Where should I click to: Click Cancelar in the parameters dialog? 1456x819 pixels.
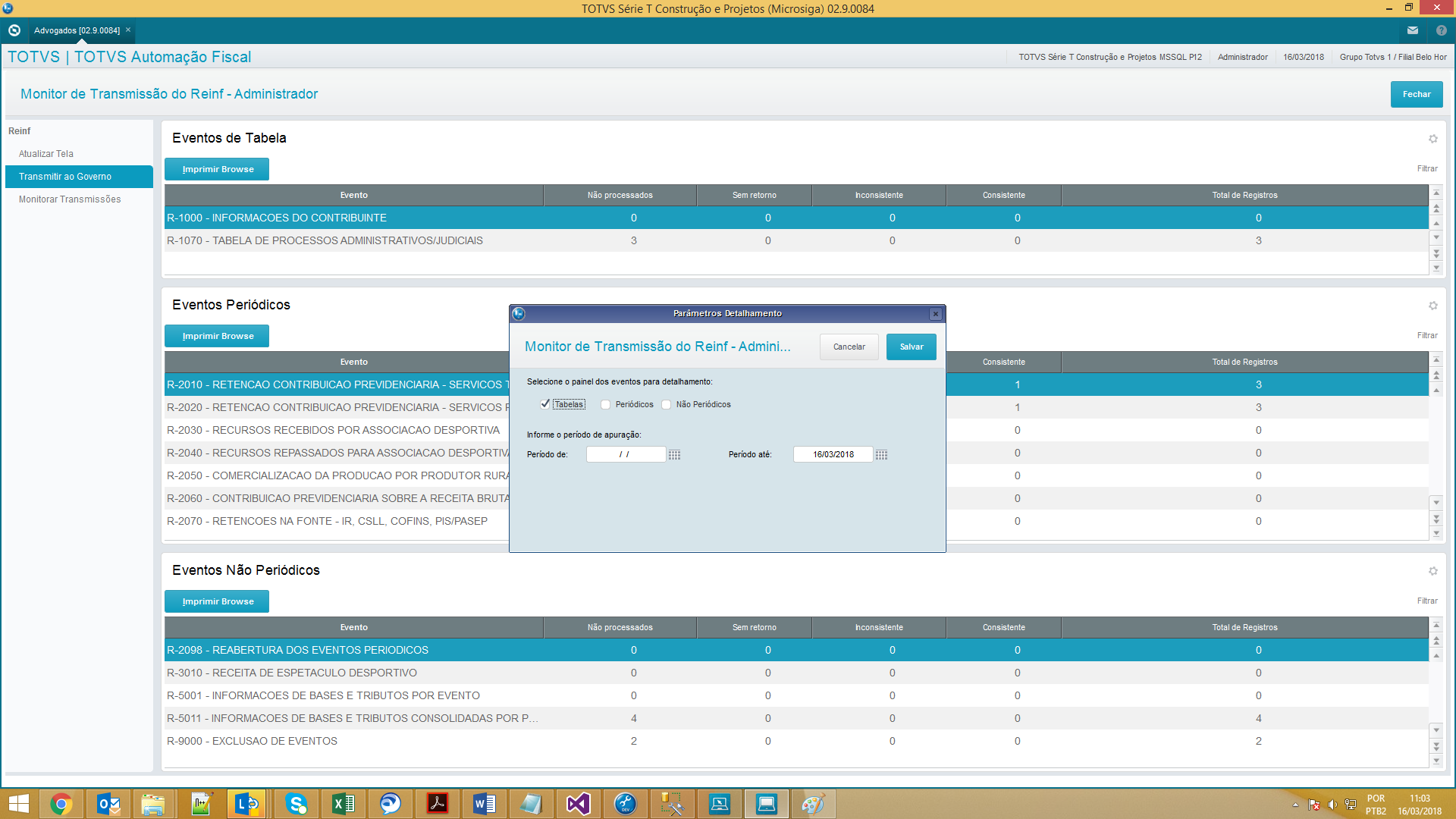[849, 347]
